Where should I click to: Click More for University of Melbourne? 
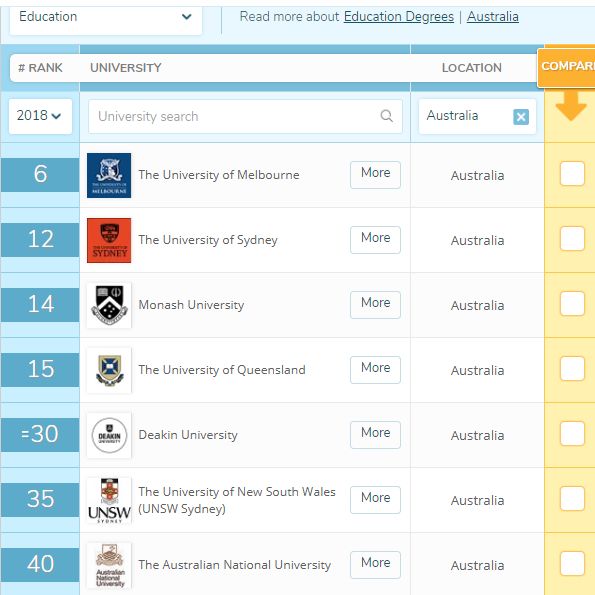point(375,175)
